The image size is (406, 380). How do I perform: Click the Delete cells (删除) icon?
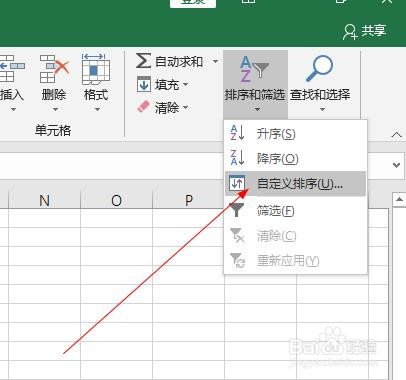tap(55, 69)
